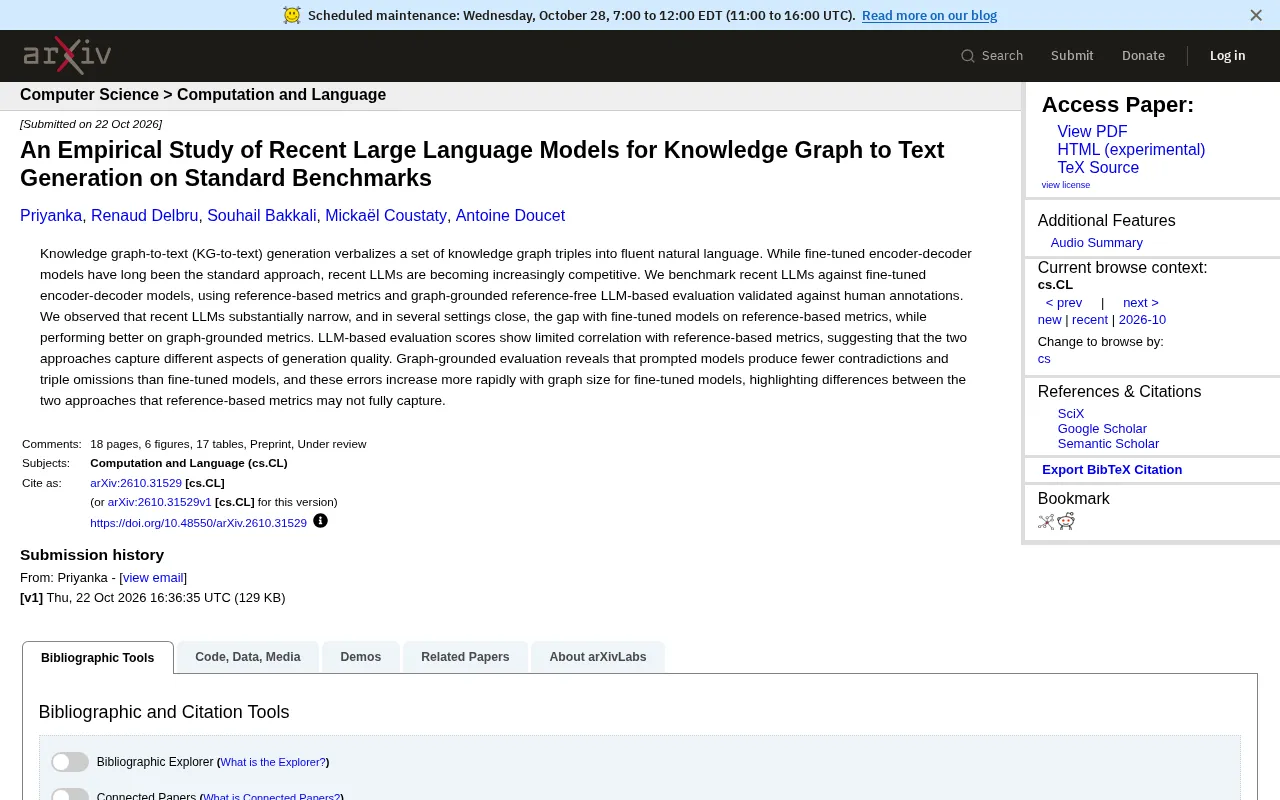Image resolution: width=1280 pixels, height=800 pixels.
Task: Open the Audio Summary feature
Action: pyautogui.click(x=1096, y=243)
